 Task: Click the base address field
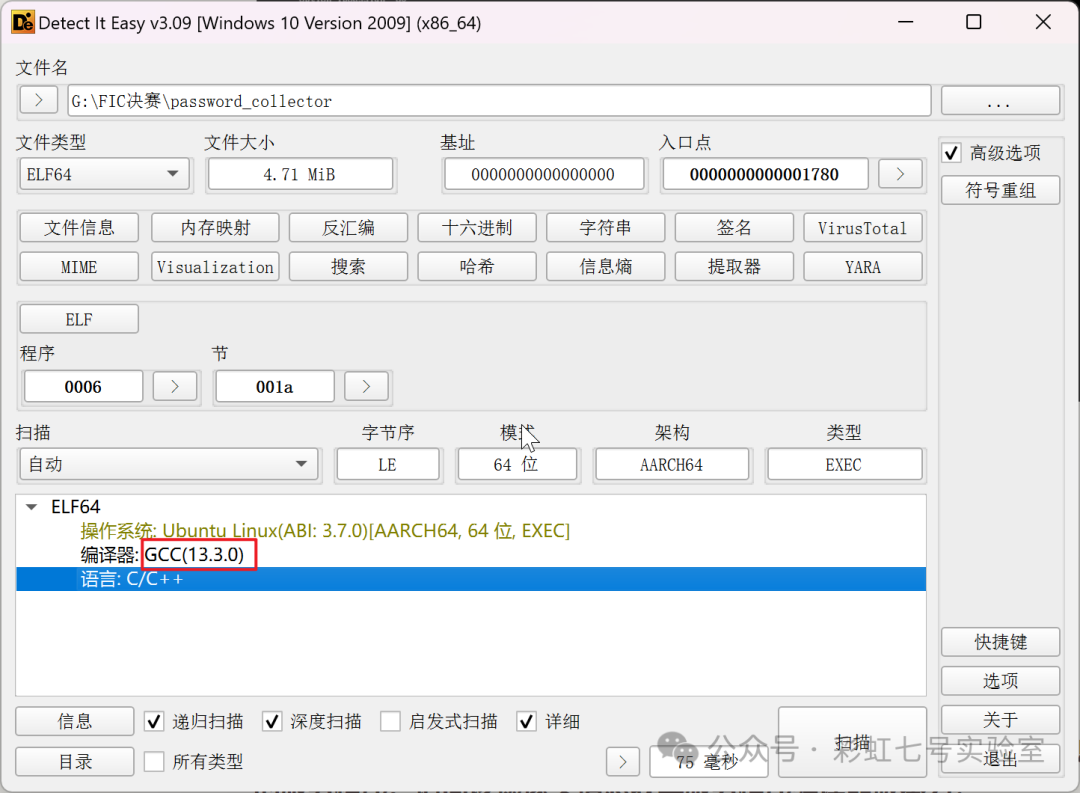tap(543, 174)
